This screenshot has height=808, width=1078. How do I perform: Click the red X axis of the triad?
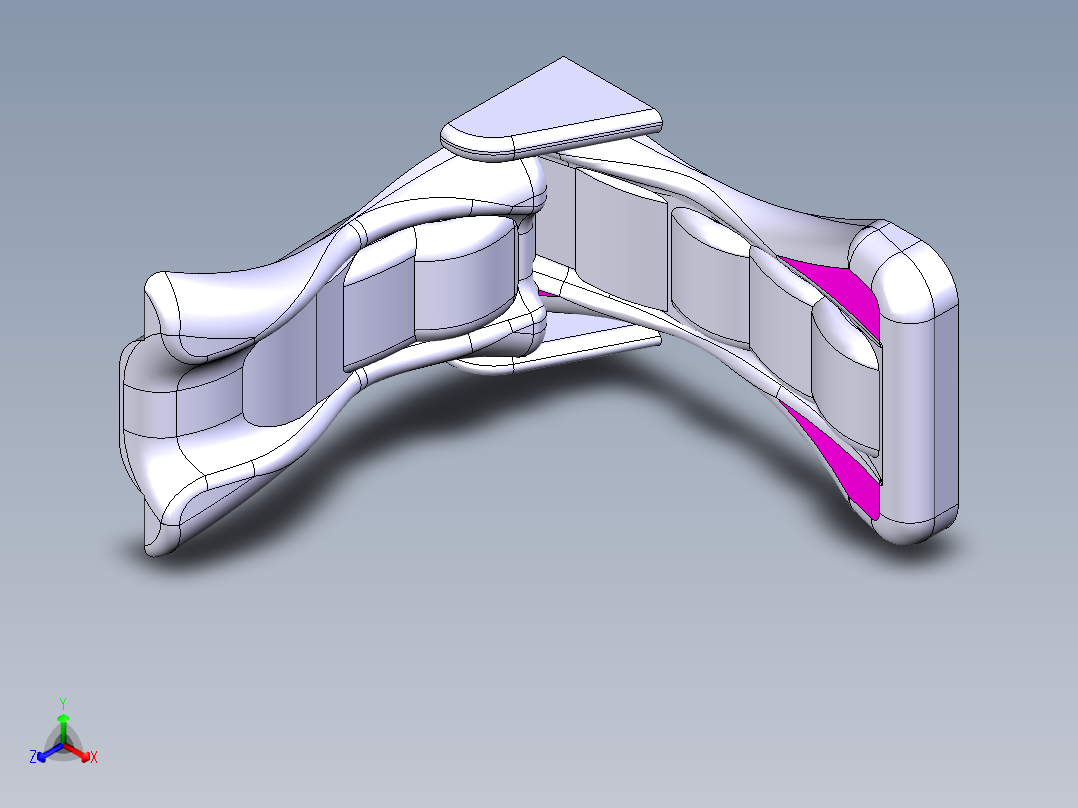pyautogui.click(x=78, y=752)
